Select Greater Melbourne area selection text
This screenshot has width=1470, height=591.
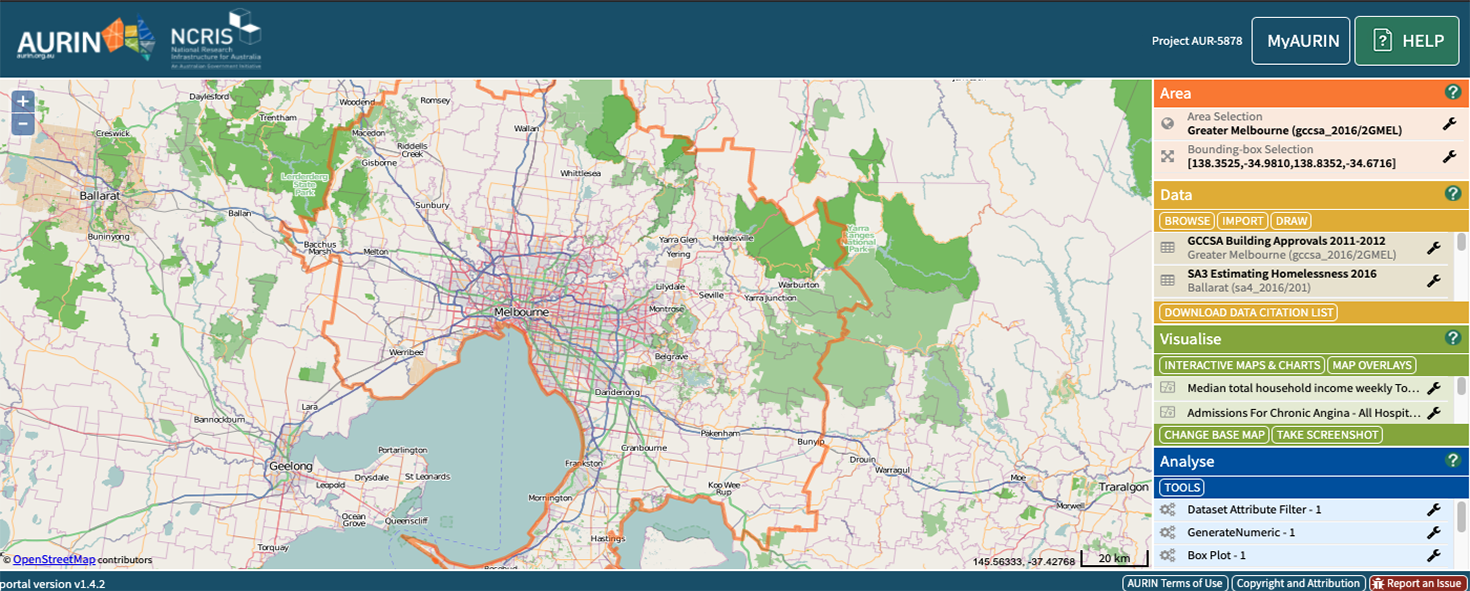[1294, 130]
